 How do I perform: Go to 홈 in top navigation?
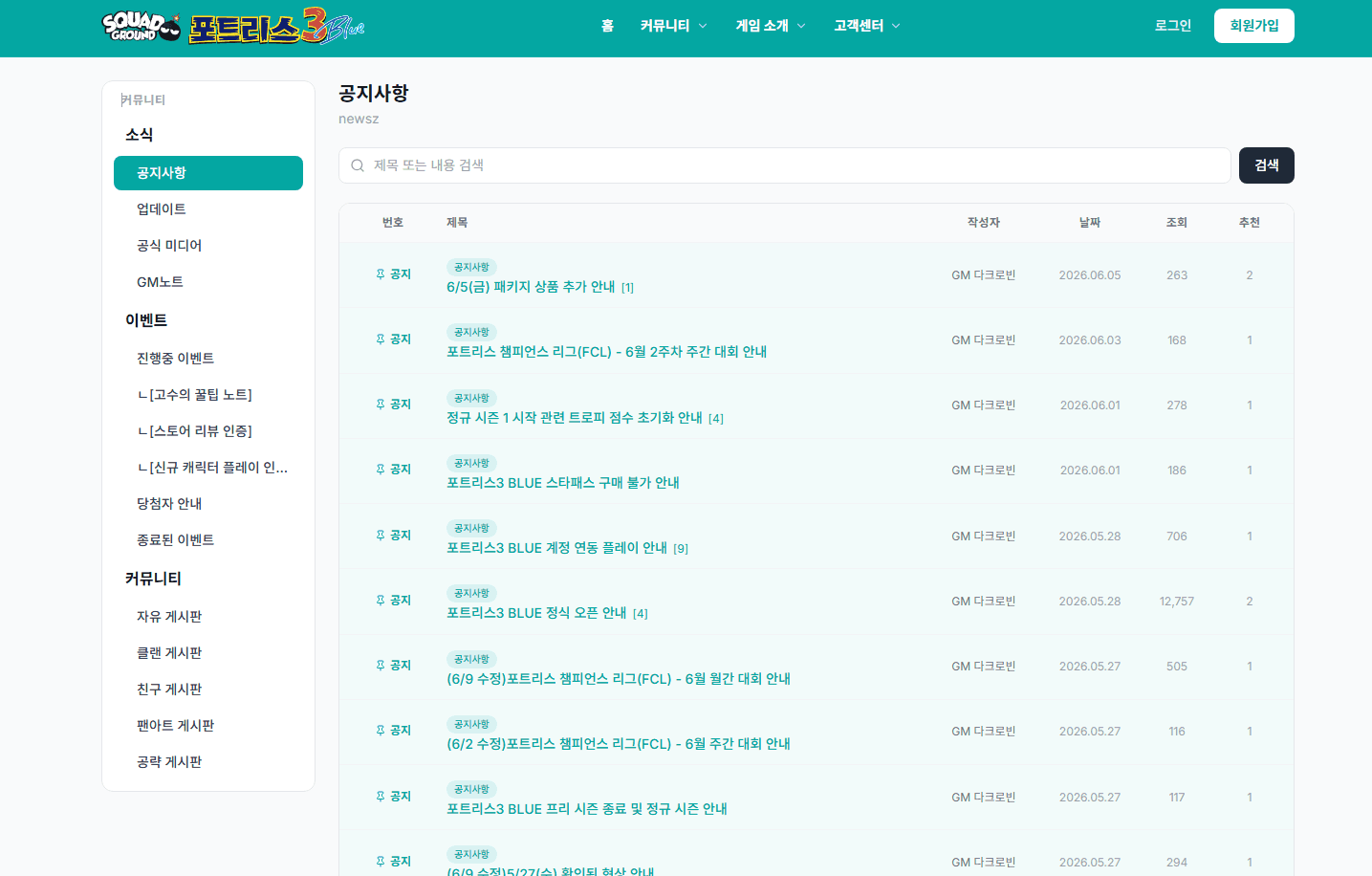click(x=607, y=26)
